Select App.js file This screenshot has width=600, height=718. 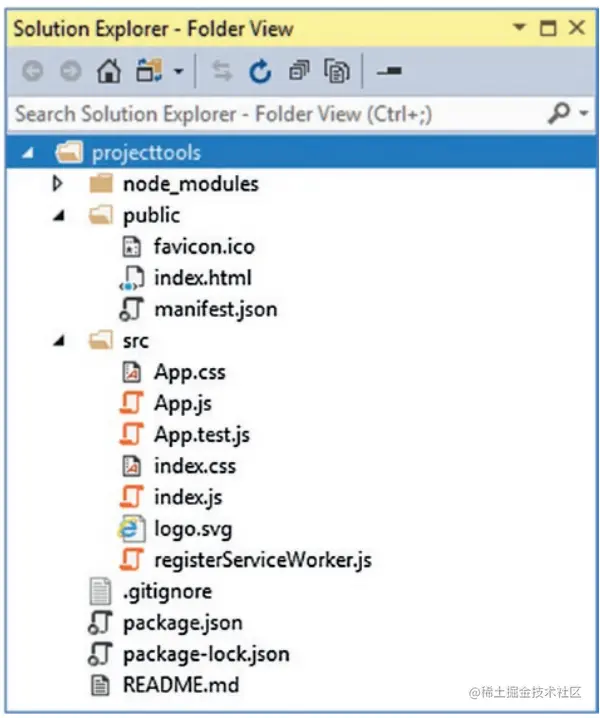click(183, 404)
